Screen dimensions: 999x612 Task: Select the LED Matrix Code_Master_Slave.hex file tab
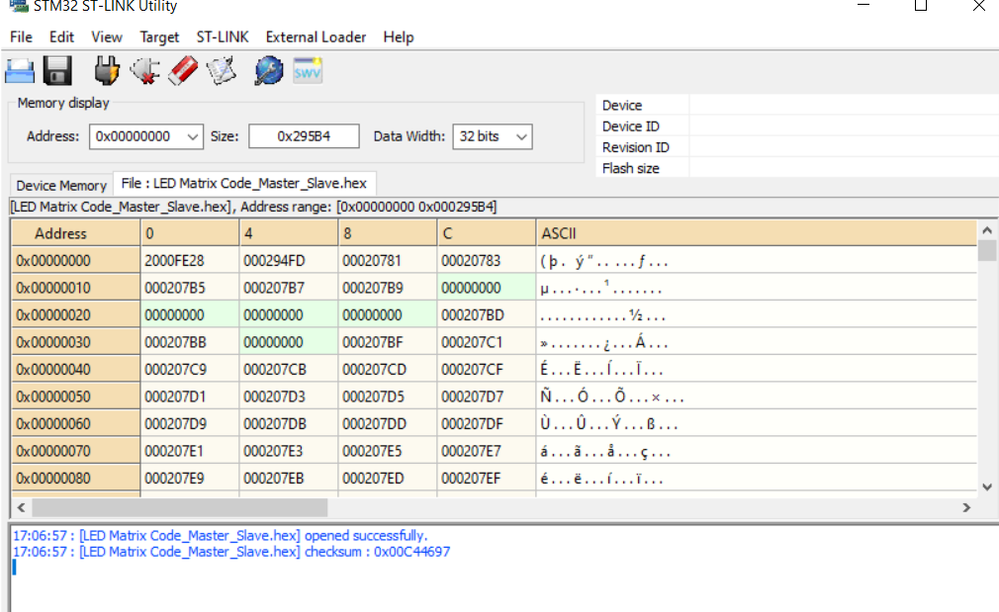tap(243, 183)
